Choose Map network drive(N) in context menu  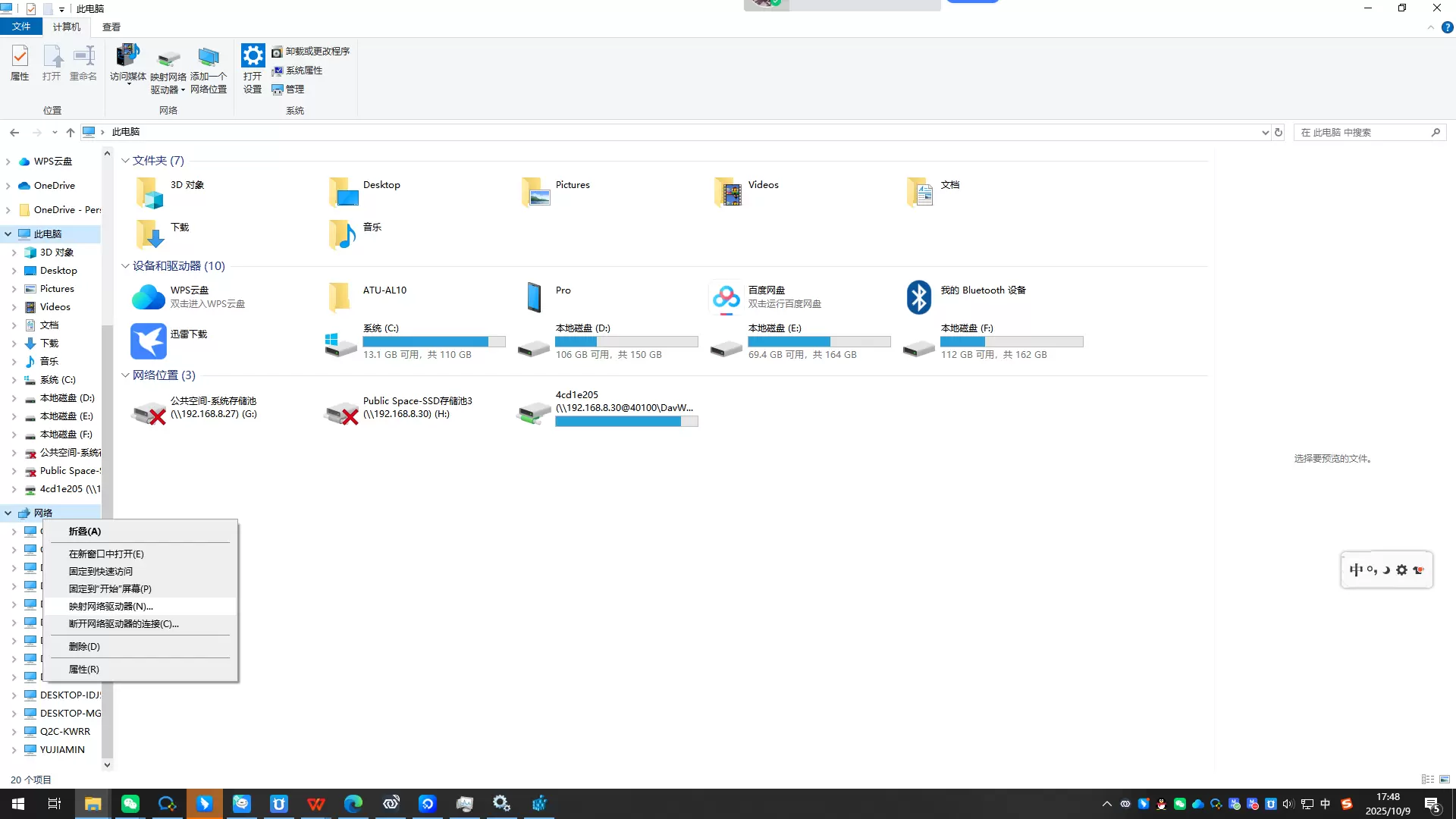[111, 607]
